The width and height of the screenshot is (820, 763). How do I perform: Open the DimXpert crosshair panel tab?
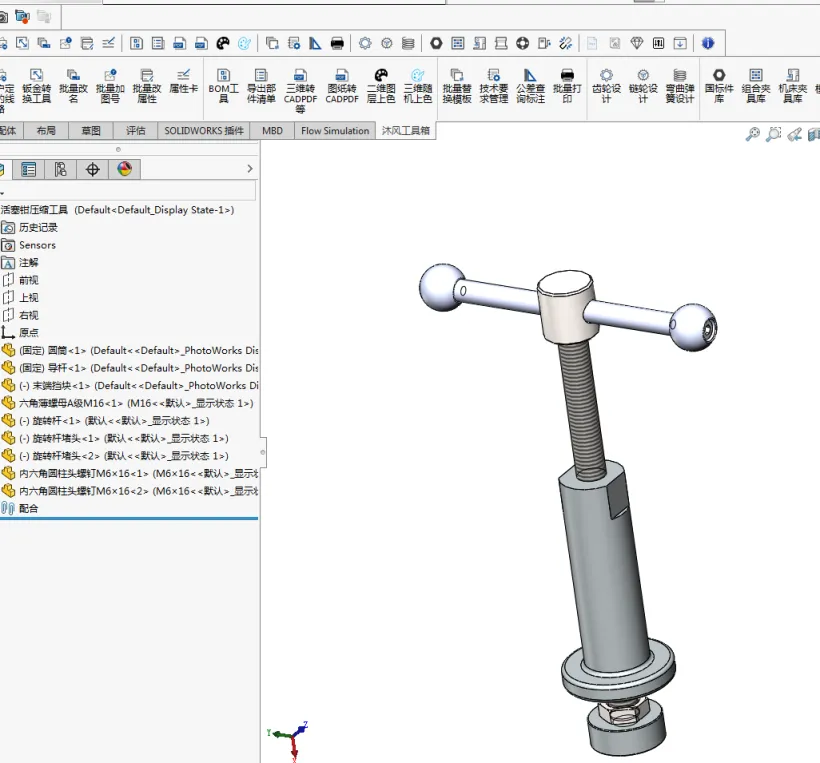point(93,169)
